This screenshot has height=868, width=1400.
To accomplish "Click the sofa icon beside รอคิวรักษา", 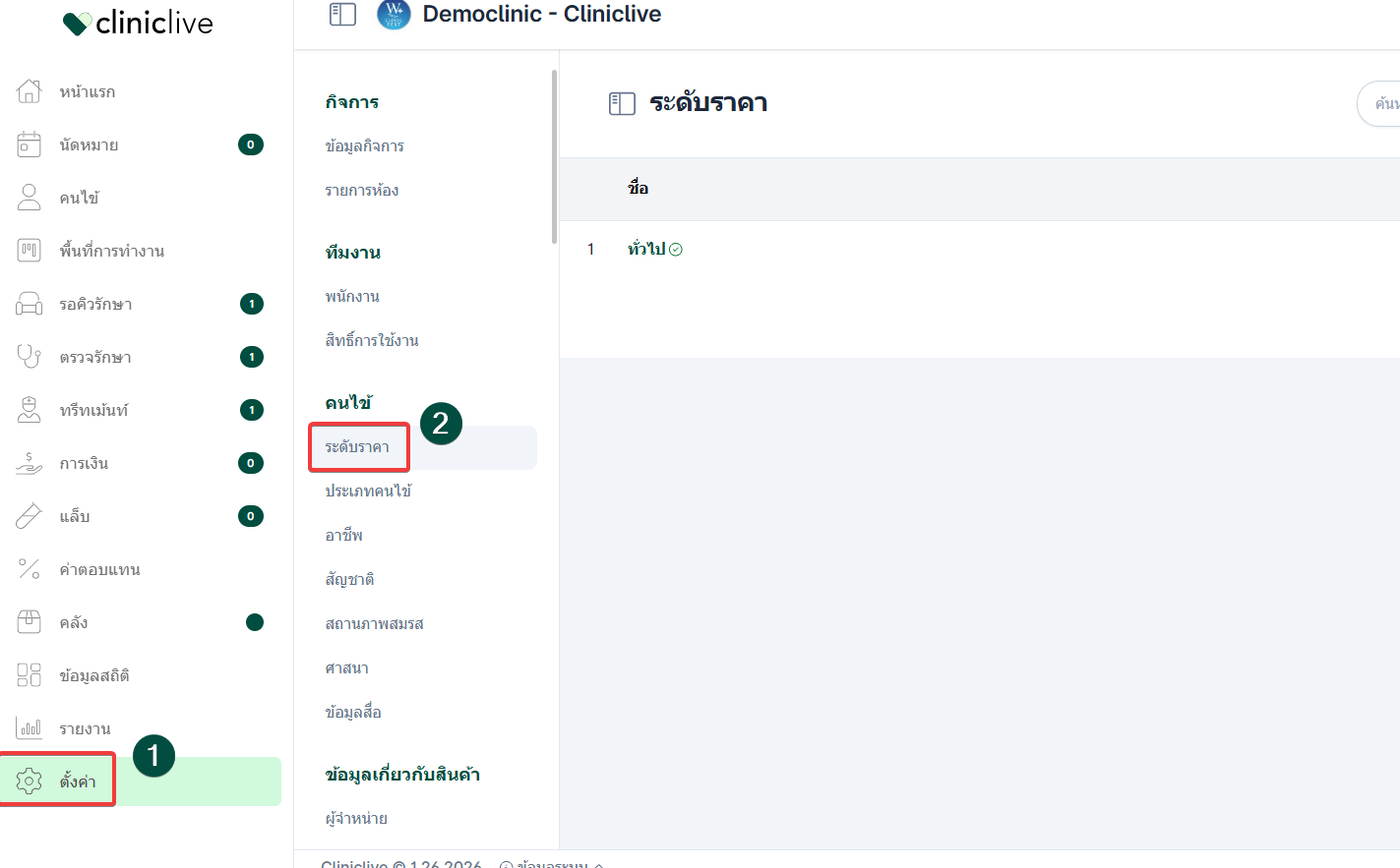I will [x=29, y=304].
